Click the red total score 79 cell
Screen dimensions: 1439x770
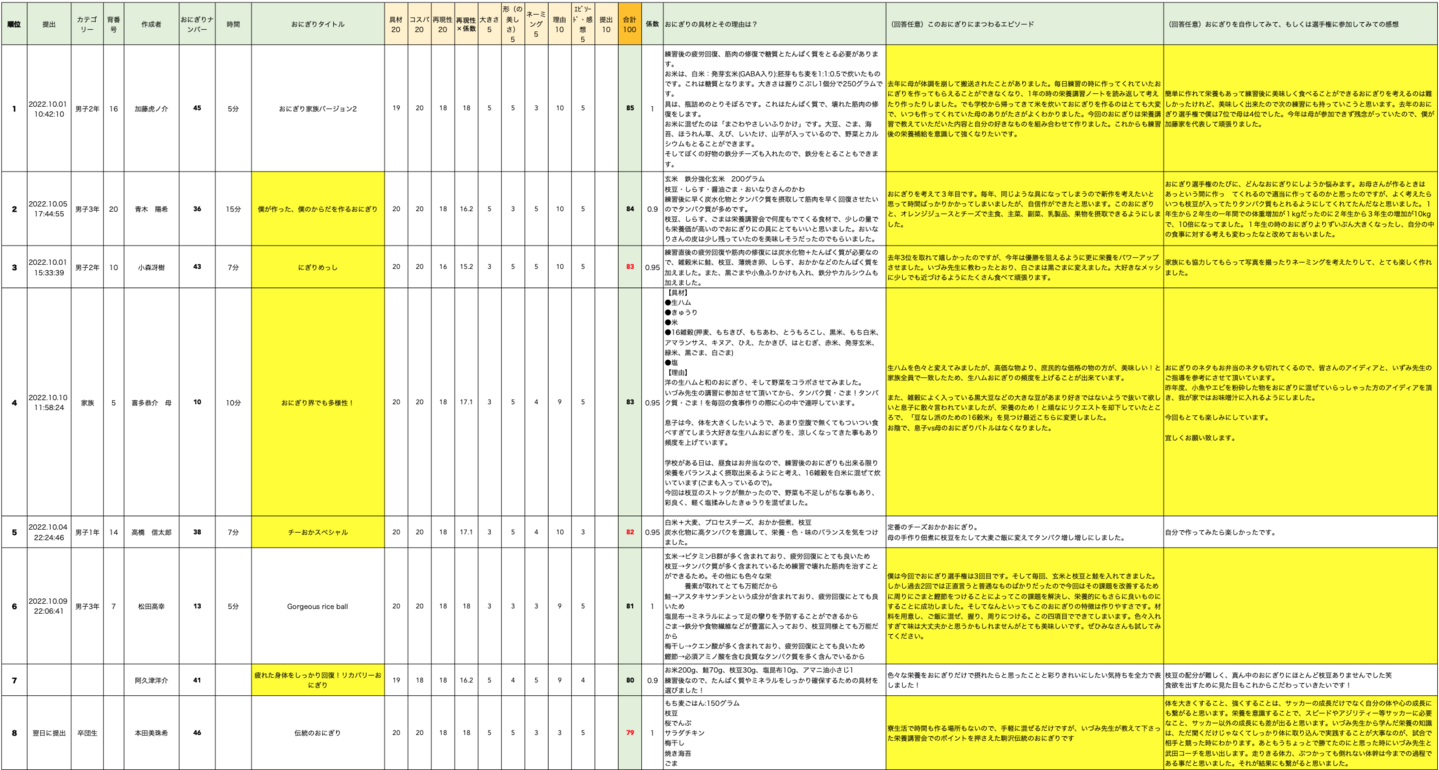[629, 733]
